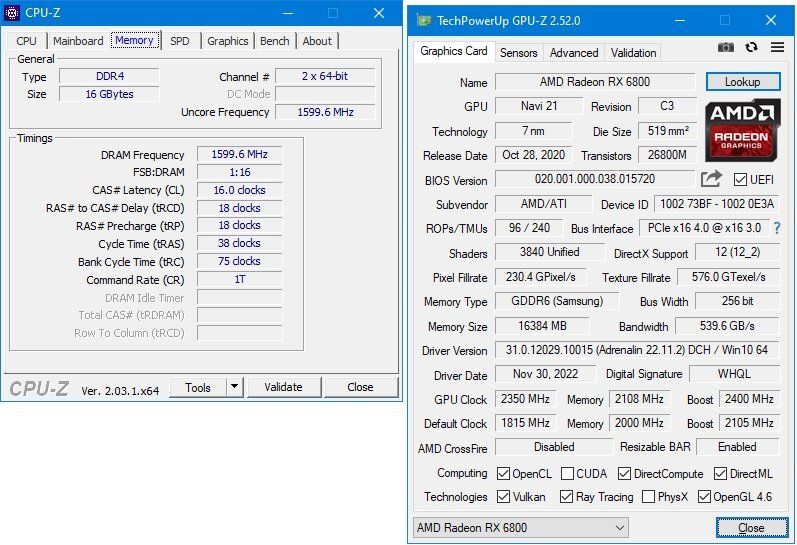Toggle the Vulkan checkbox

[503, 497]
